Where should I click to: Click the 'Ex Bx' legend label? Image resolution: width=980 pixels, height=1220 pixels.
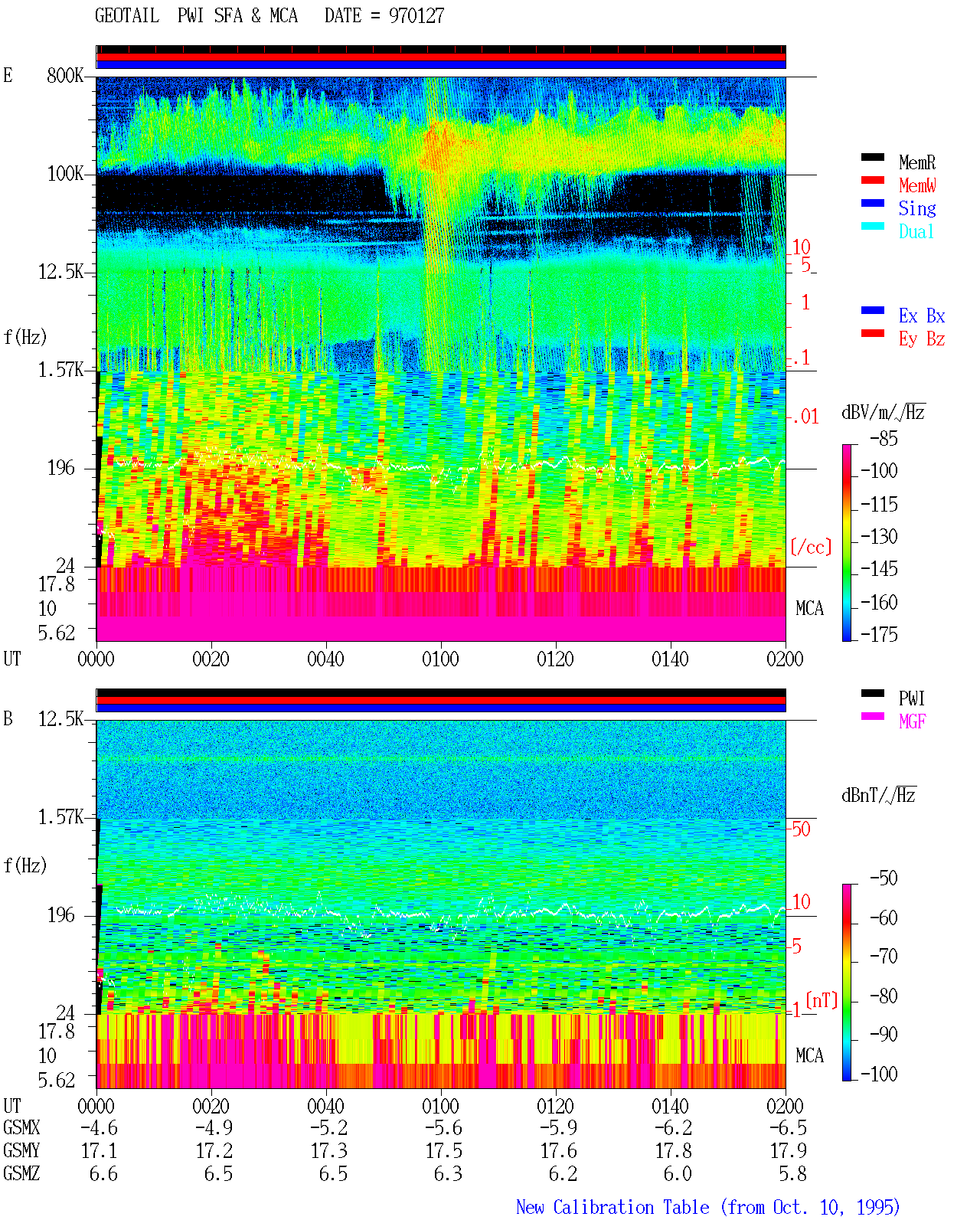coord(922,316)
